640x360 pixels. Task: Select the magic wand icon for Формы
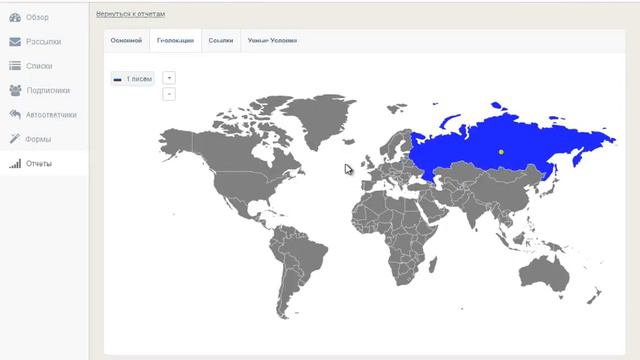[x=15, y=139]
